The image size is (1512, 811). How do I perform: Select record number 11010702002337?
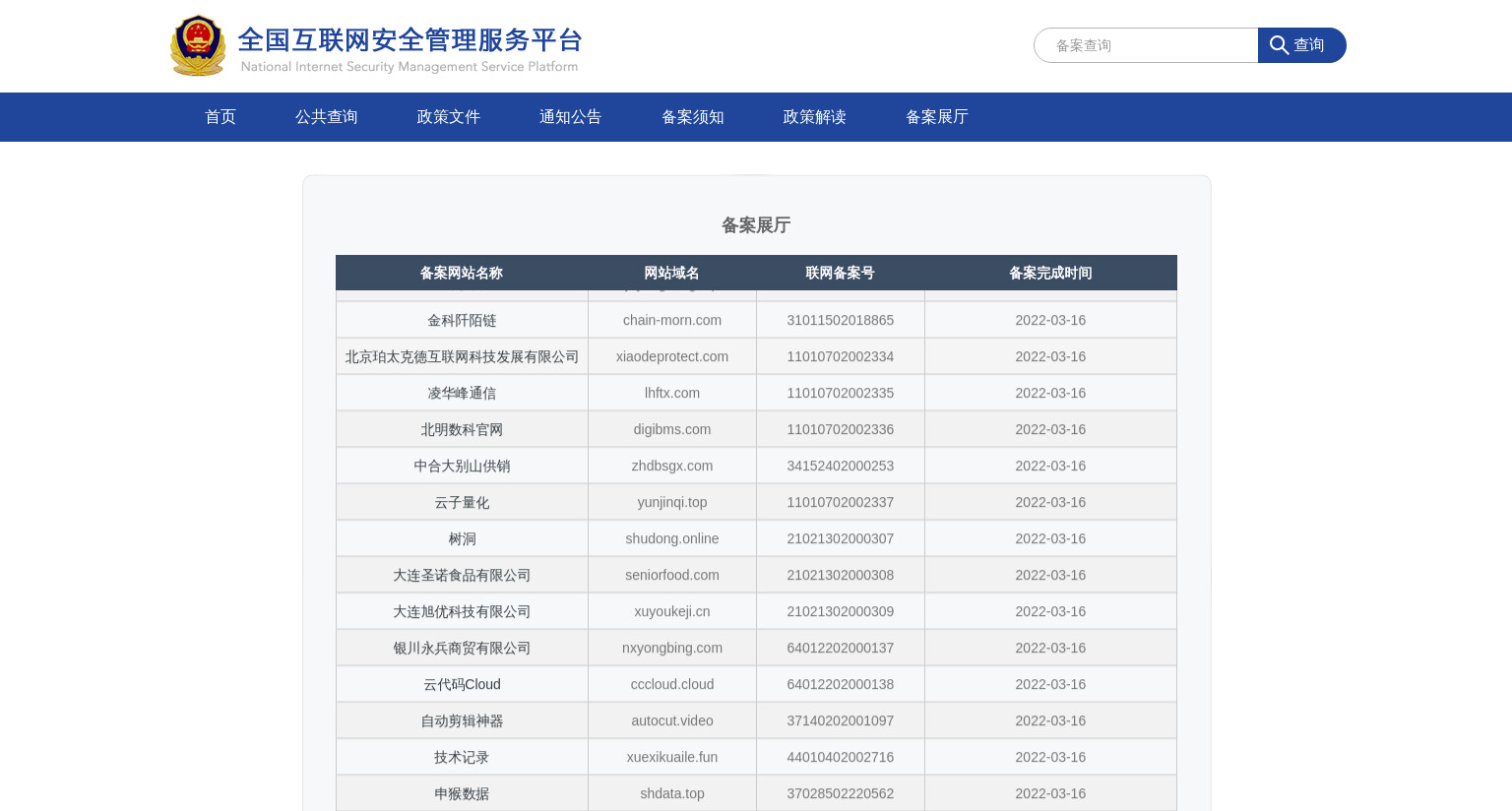click(841, 502)
